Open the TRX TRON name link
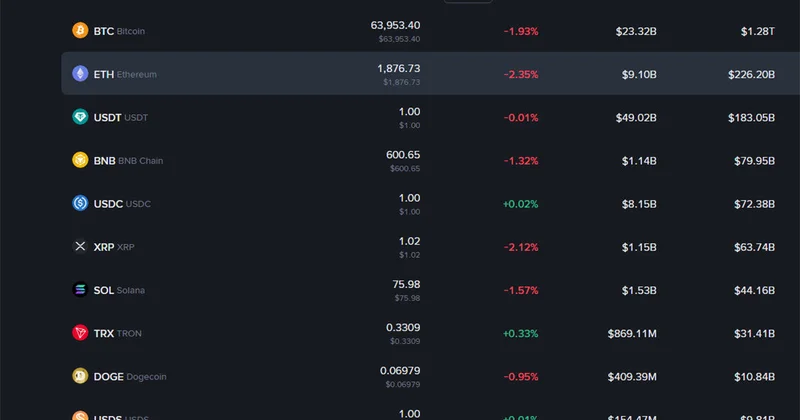 point(118,334)
